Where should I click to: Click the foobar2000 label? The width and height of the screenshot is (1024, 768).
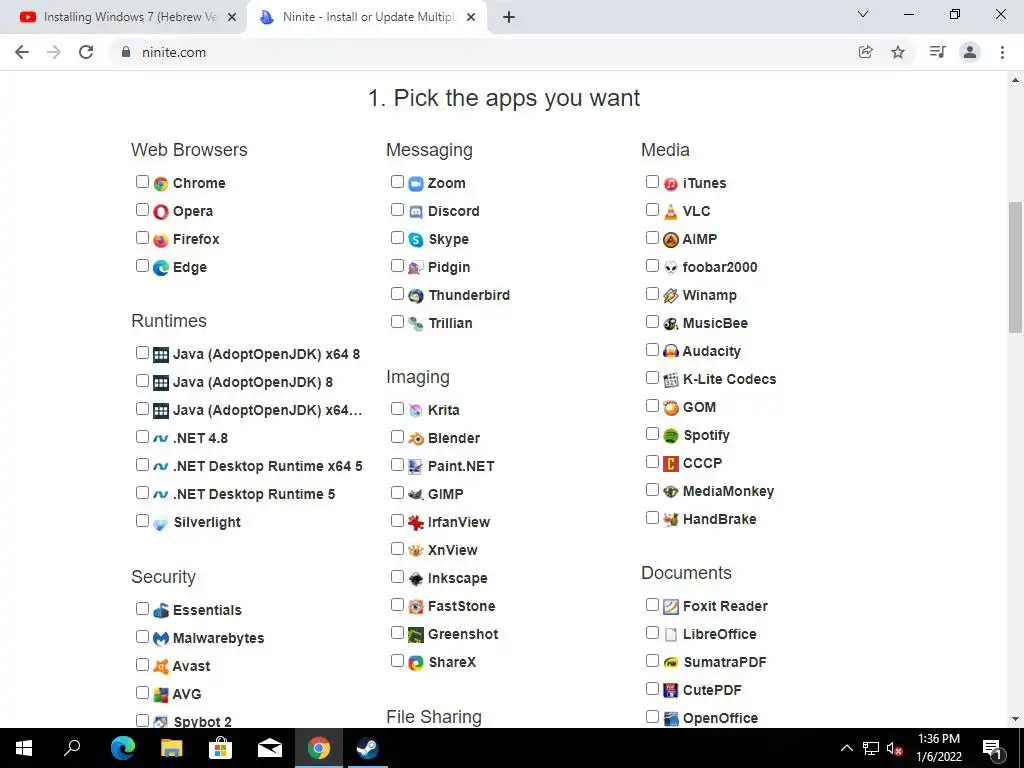[x=720, y=267]
